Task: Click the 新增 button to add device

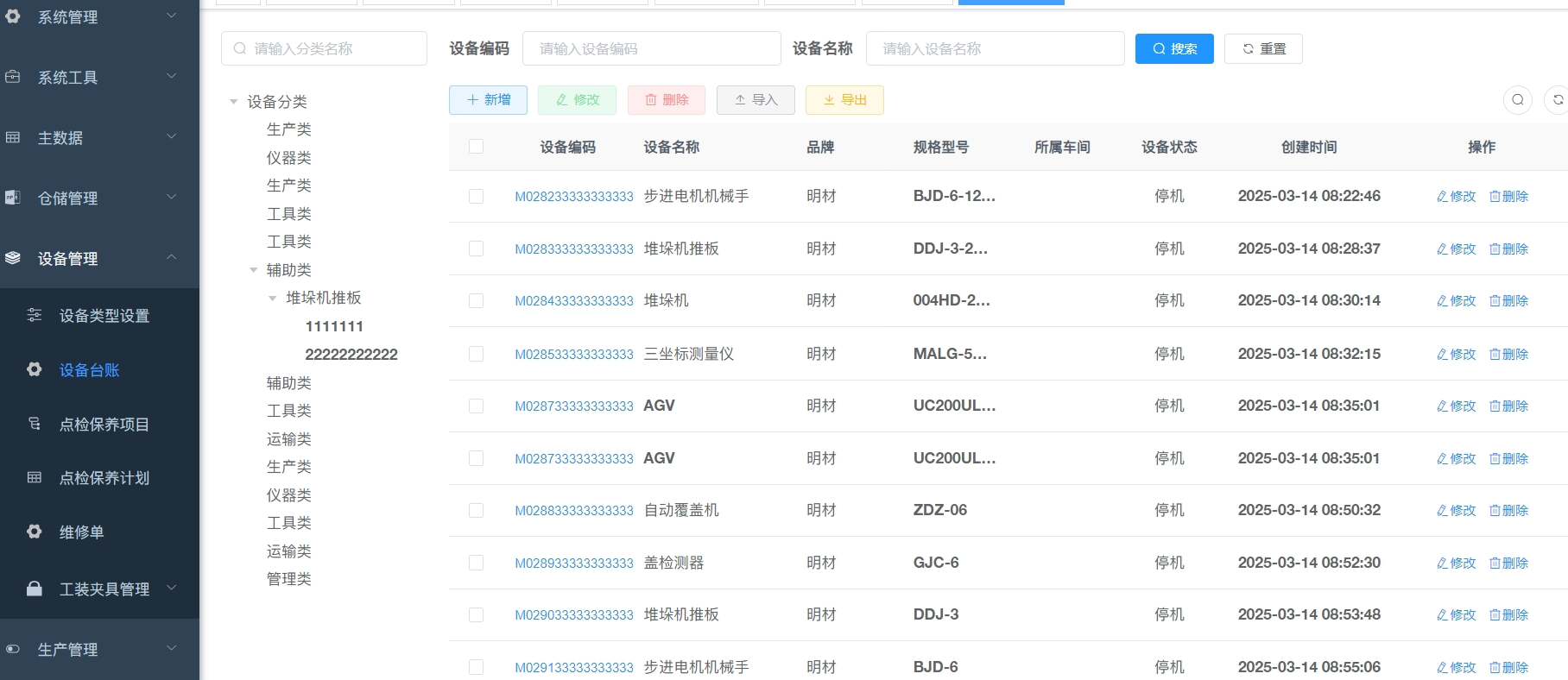Action: (x=489, y=100)
